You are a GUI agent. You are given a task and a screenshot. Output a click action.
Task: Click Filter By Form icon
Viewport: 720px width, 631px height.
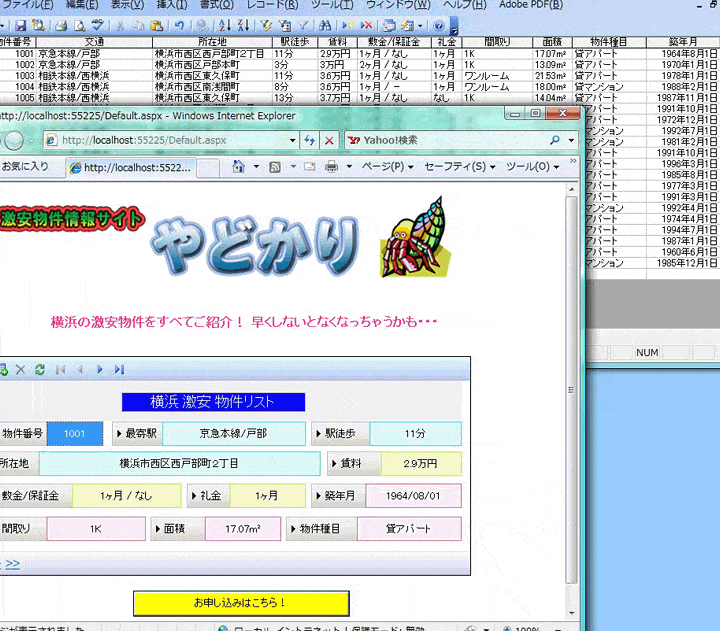[285, 25]
